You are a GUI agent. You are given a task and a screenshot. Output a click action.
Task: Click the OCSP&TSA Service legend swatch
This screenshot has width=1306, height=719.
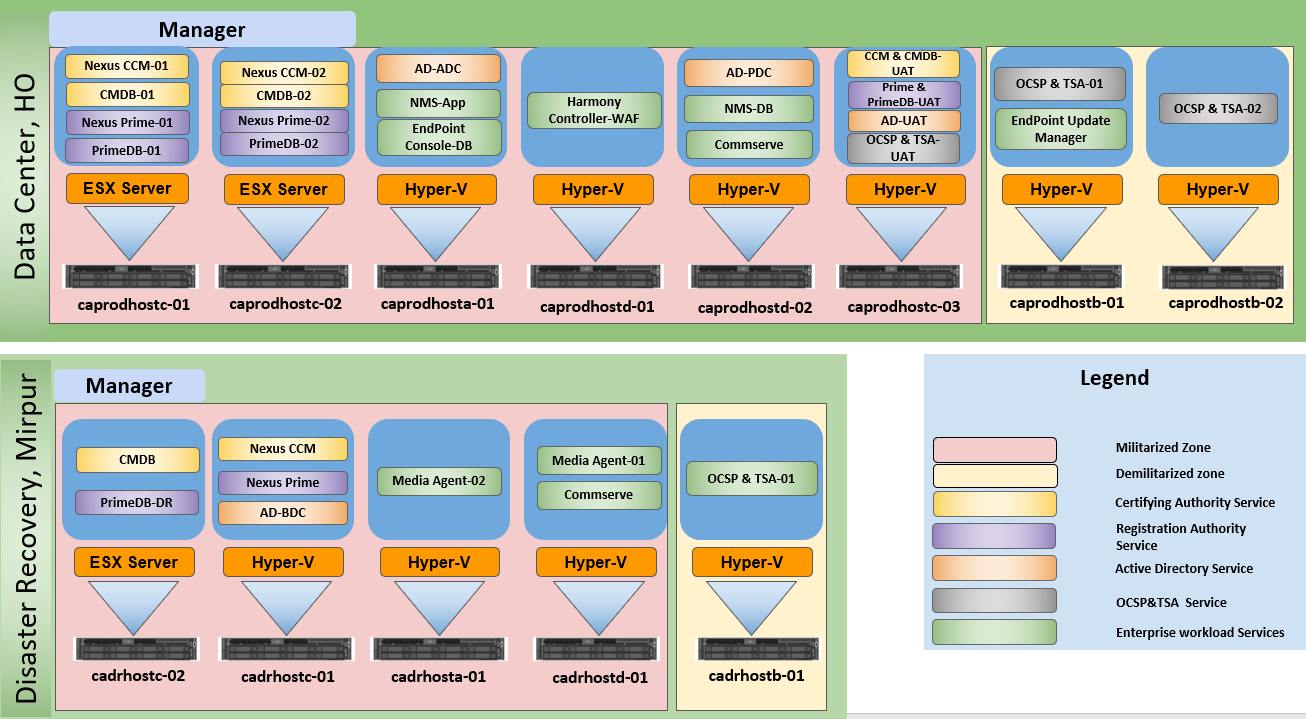pos(994,600)
